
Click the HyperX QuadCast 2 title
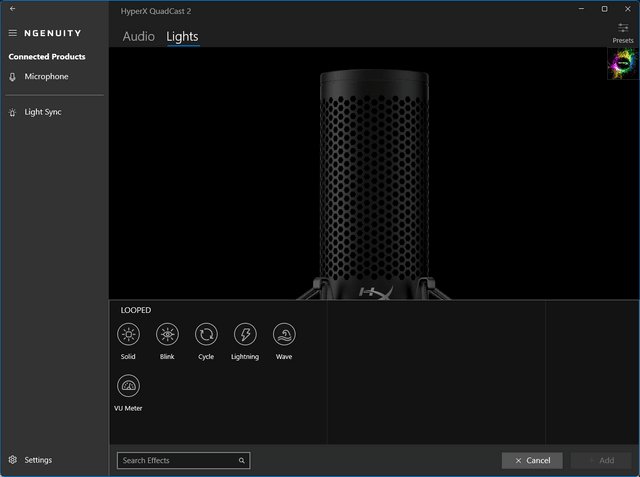[156, 11]
